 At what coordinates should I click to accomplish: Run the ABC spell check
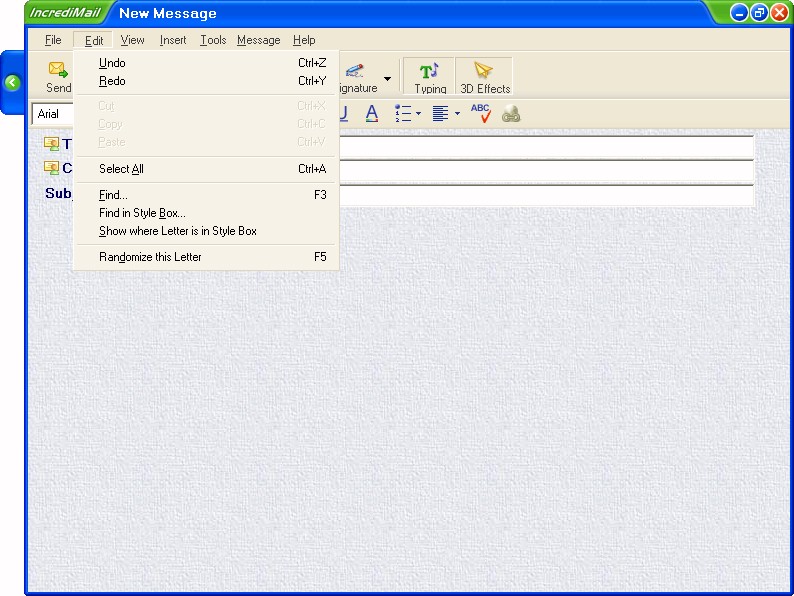coord(481,113)
